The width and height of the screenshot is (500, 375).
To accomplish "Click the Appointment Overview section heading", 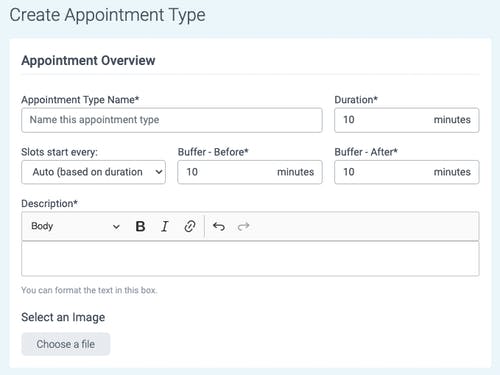I will click(88, 61).
